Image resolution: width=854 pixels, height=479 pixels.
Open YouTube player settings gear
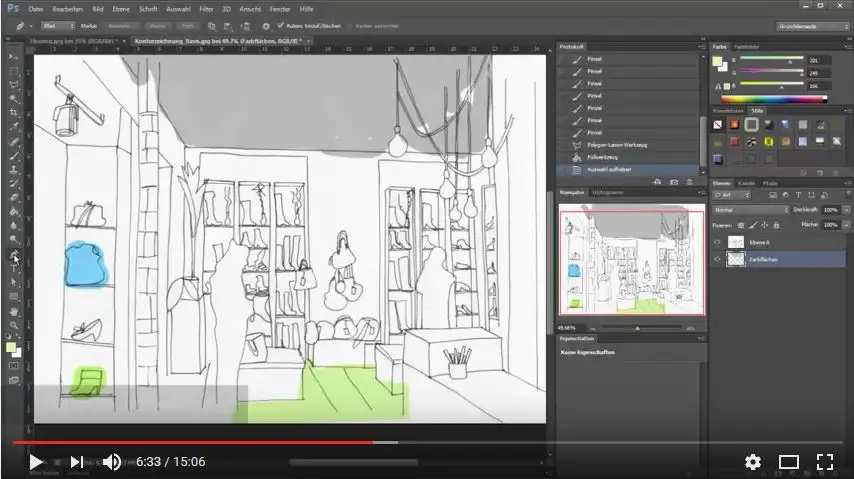click(x=753, y=462)
